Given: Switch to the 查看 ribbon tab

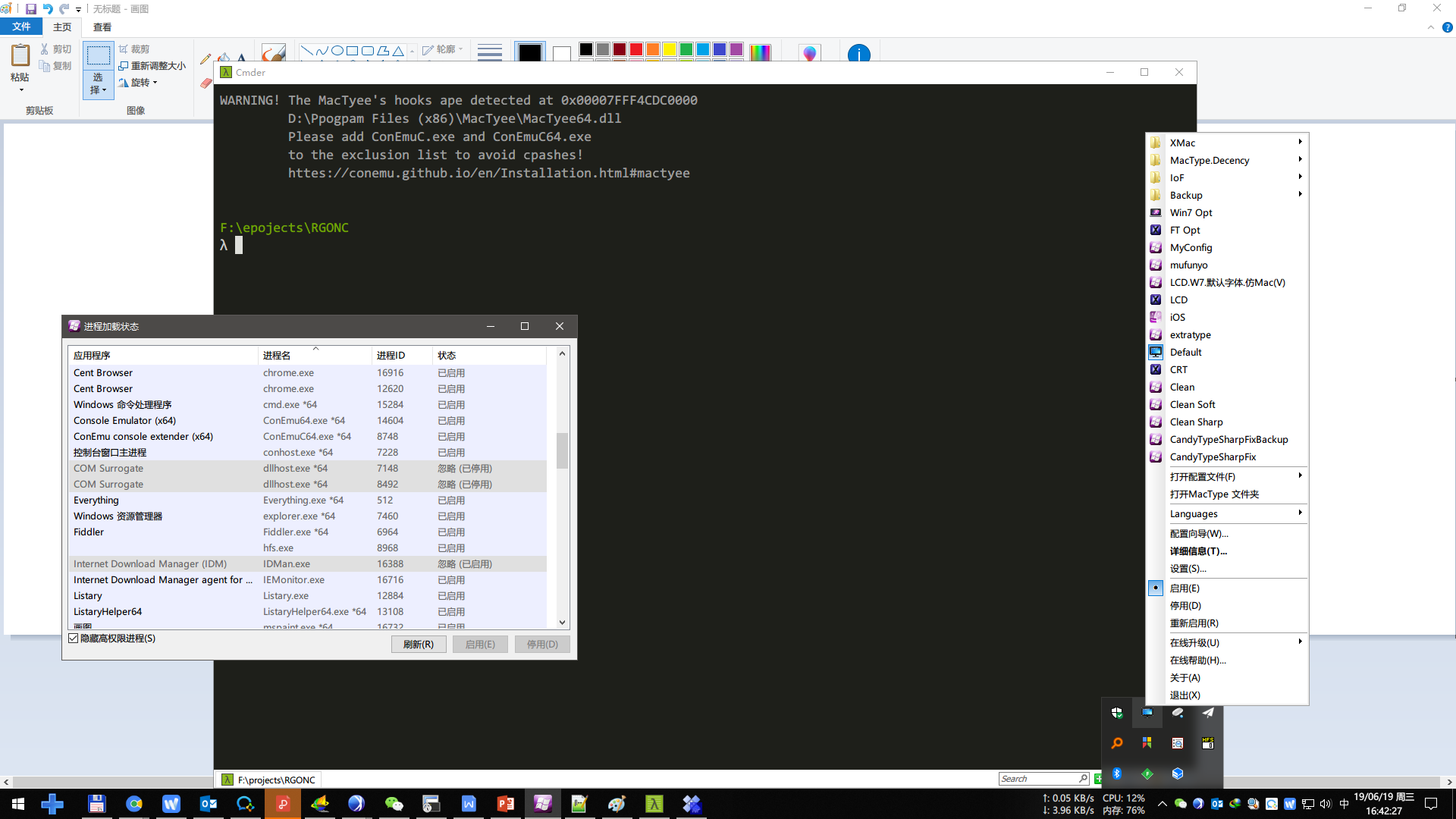Looking at the screenshot, I should tap(102, 27).
